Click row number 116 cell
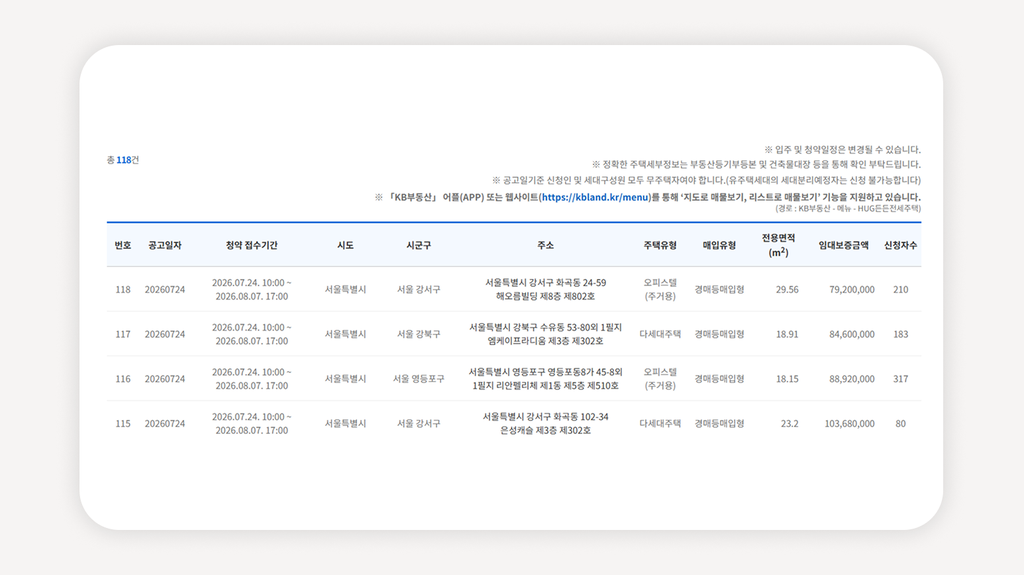This screenshot has height=575, width=1024. [123, 378]
